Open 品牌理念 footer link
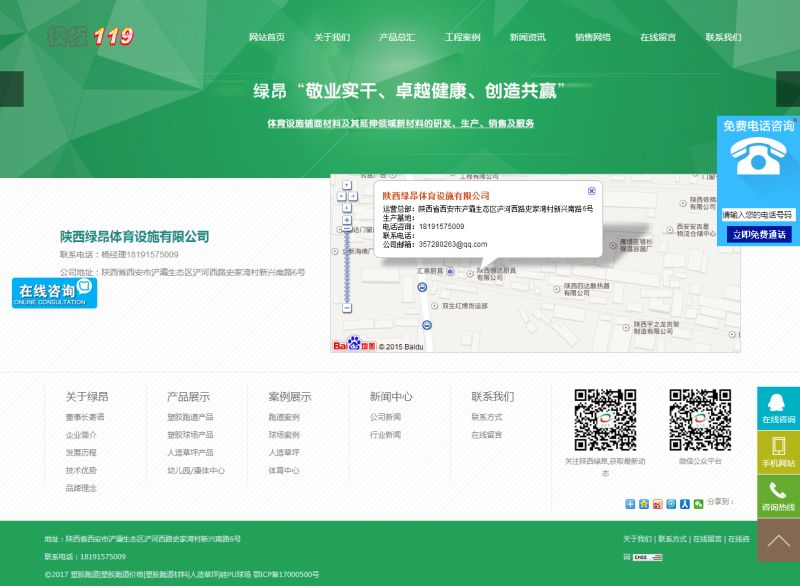Viewport: 800px width, 586px height. pos(81,488)
